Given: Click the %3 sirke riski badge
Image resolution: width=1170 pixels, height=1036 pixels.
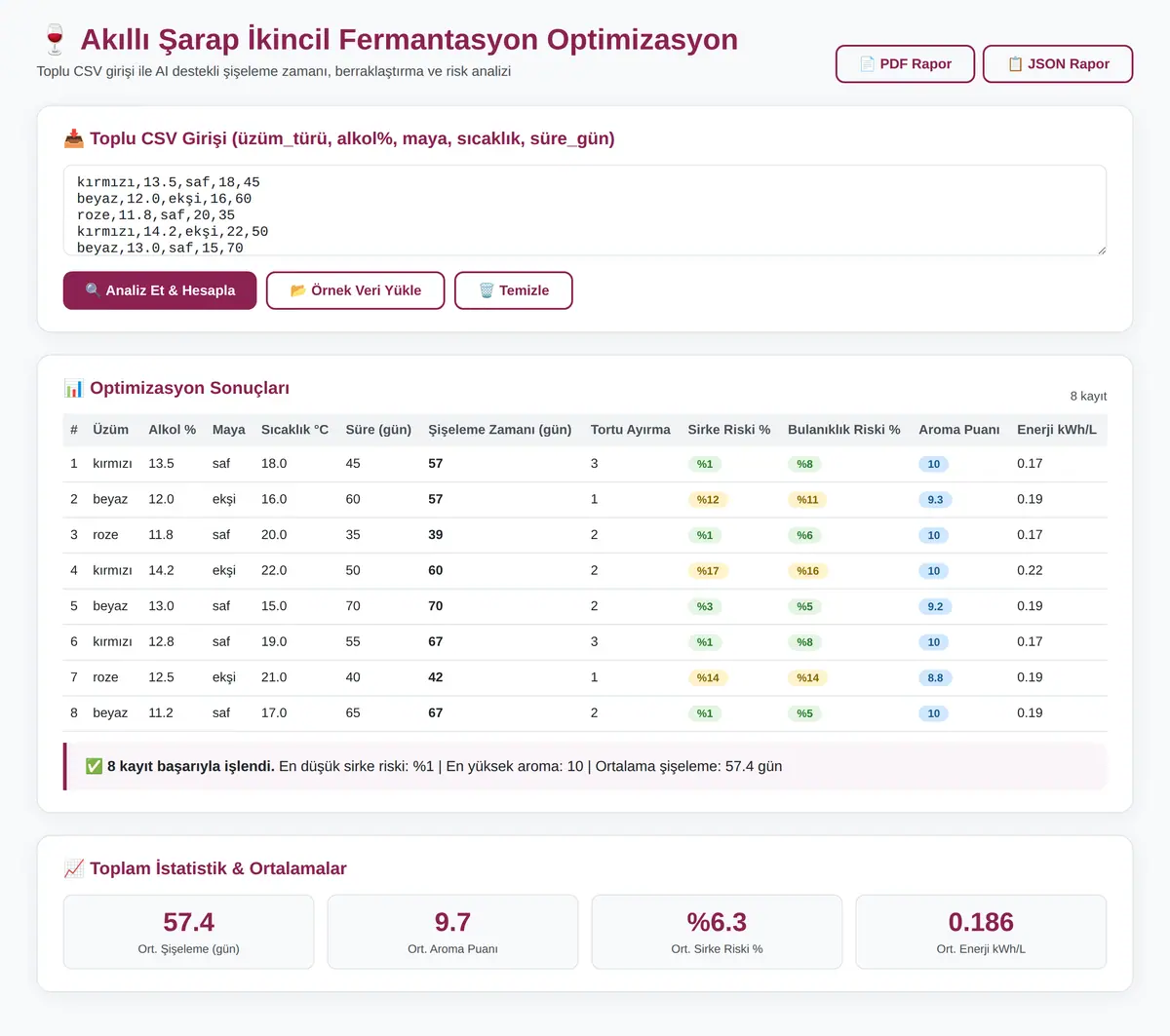Looking at the screenshot, I should (705, 607).
